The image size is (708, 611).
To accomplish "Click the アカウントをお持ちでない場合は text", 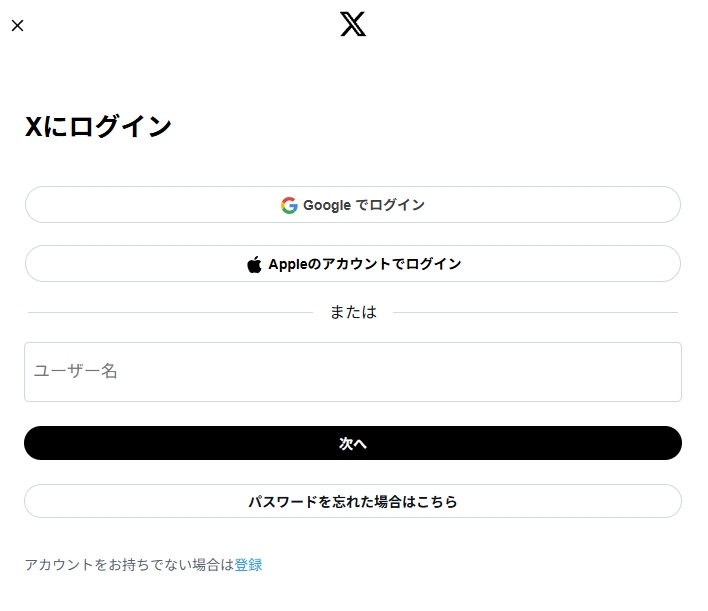I will pyautogui.click(x=129, y=565).
